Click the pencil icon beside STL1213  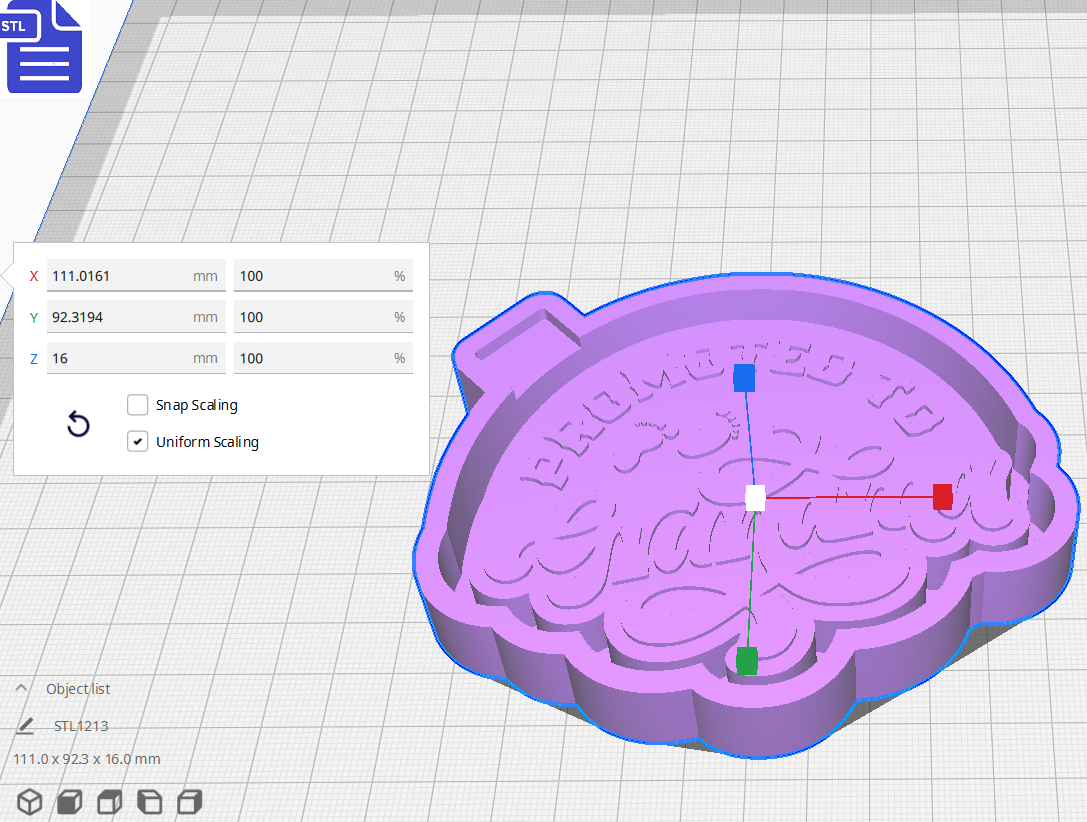(25, 726)
